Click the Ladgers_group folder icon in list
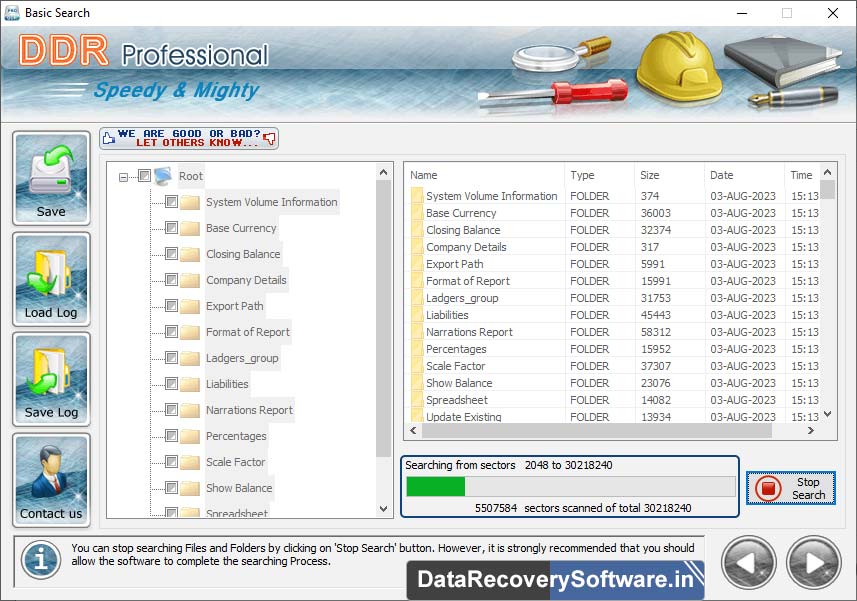Screen dimensions: 857x601 416,298
